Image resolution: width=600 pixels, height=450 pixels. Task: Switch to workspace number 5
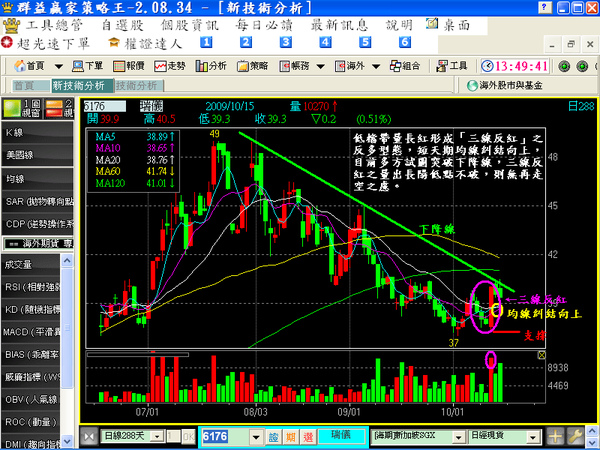tap(365, 42)
